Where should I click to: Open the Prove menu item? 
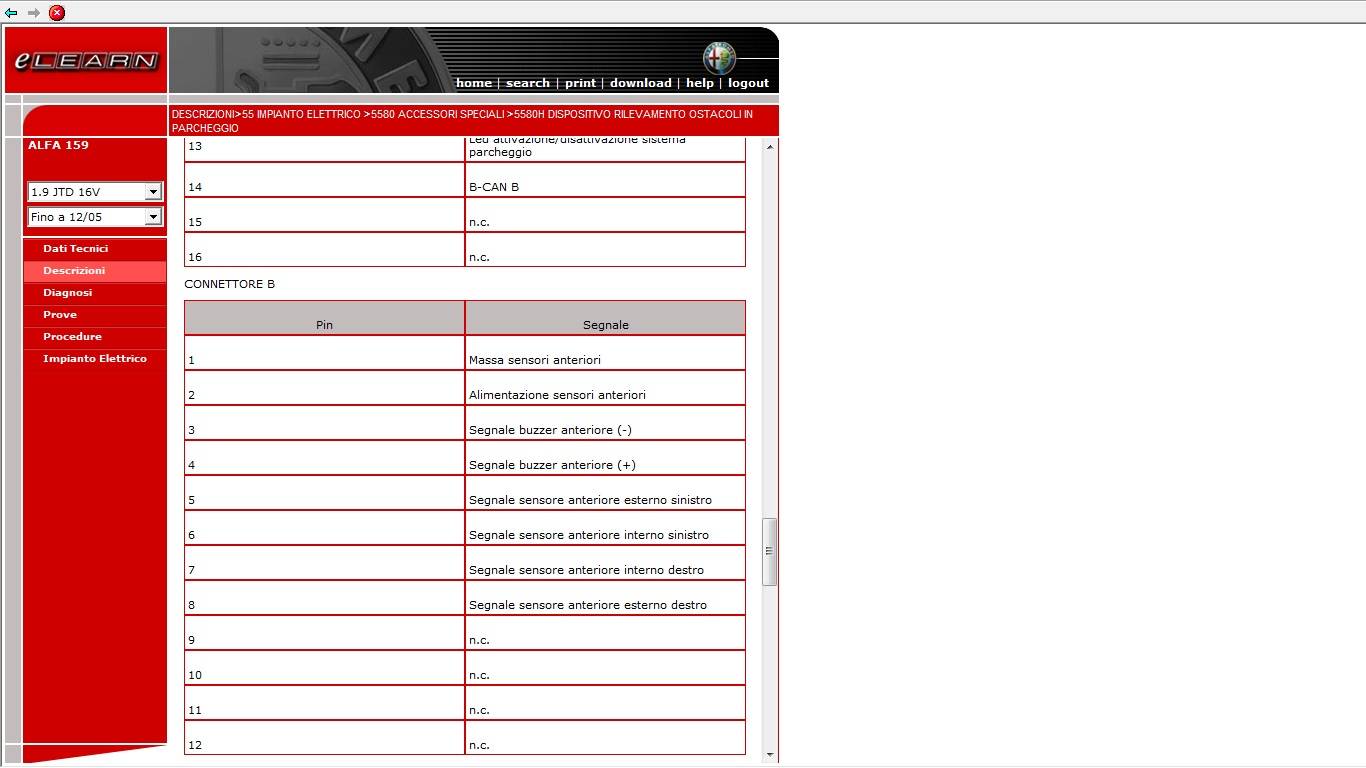(x=60, y=315)
